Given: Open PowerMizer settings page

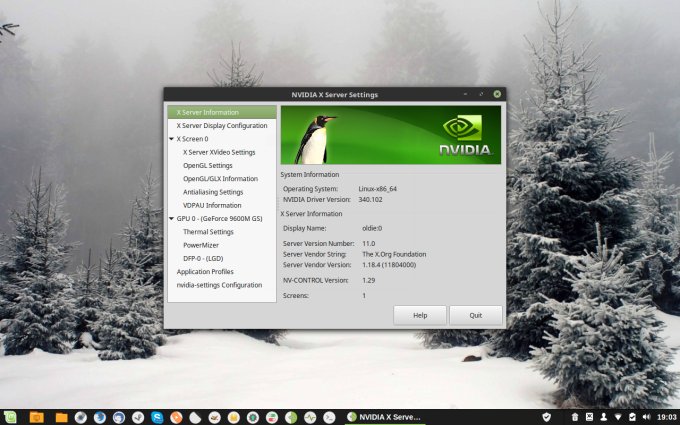Looking at the screenshot, I should pos(201,245).
